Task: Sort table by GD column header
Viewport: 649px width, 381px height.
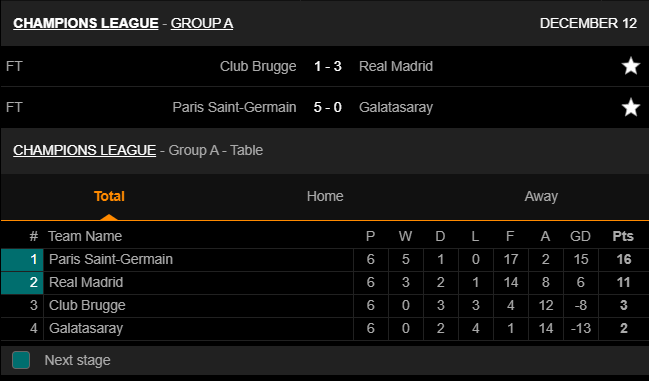Action: coord(580,236)
